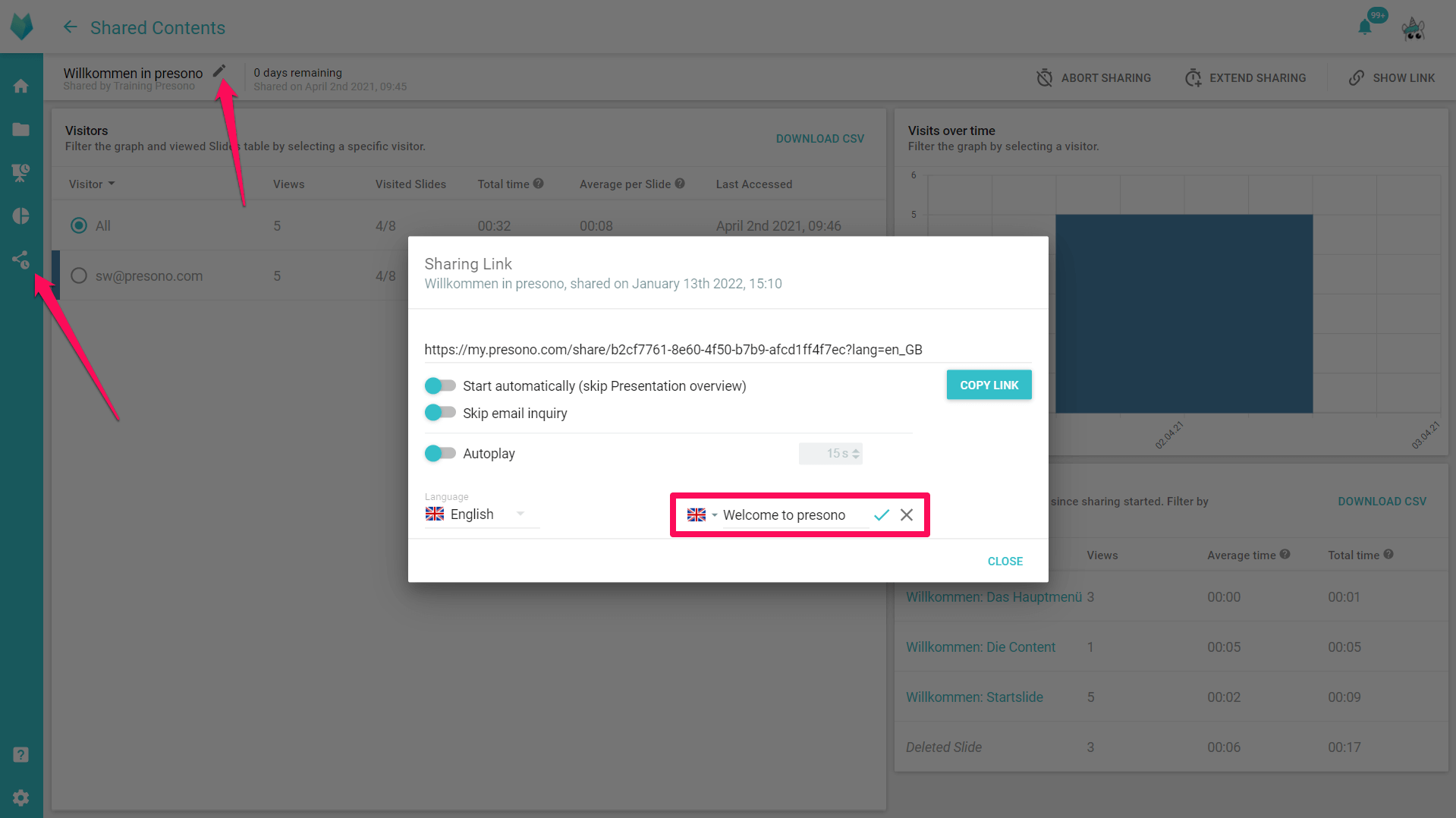Open Total time help icon in slides table
Image resolution: width=1456 pixels, height=818 pixels.
(1388, 555)
